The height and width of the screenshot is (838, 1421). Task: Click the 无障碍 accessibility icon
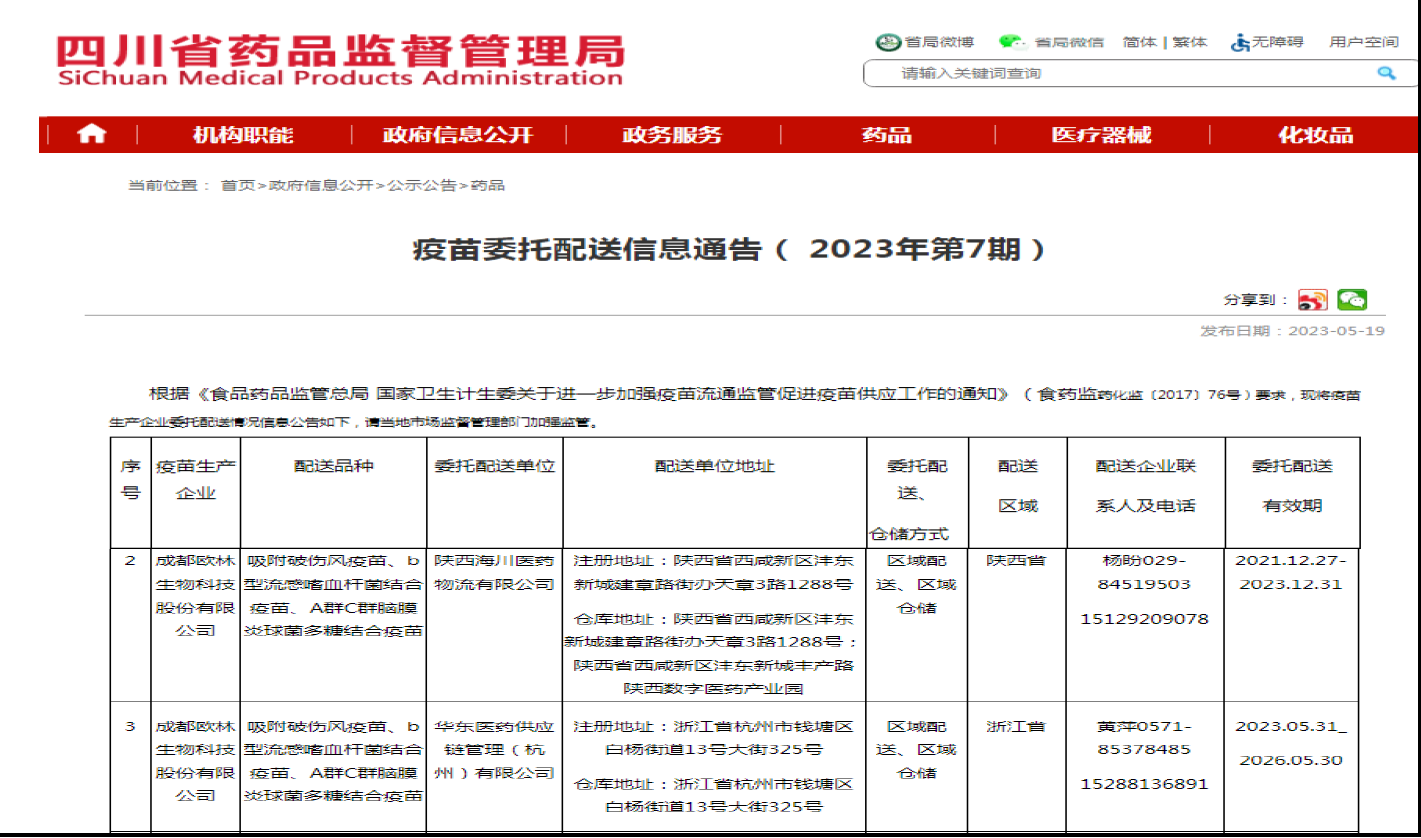tap(1241, 42)
